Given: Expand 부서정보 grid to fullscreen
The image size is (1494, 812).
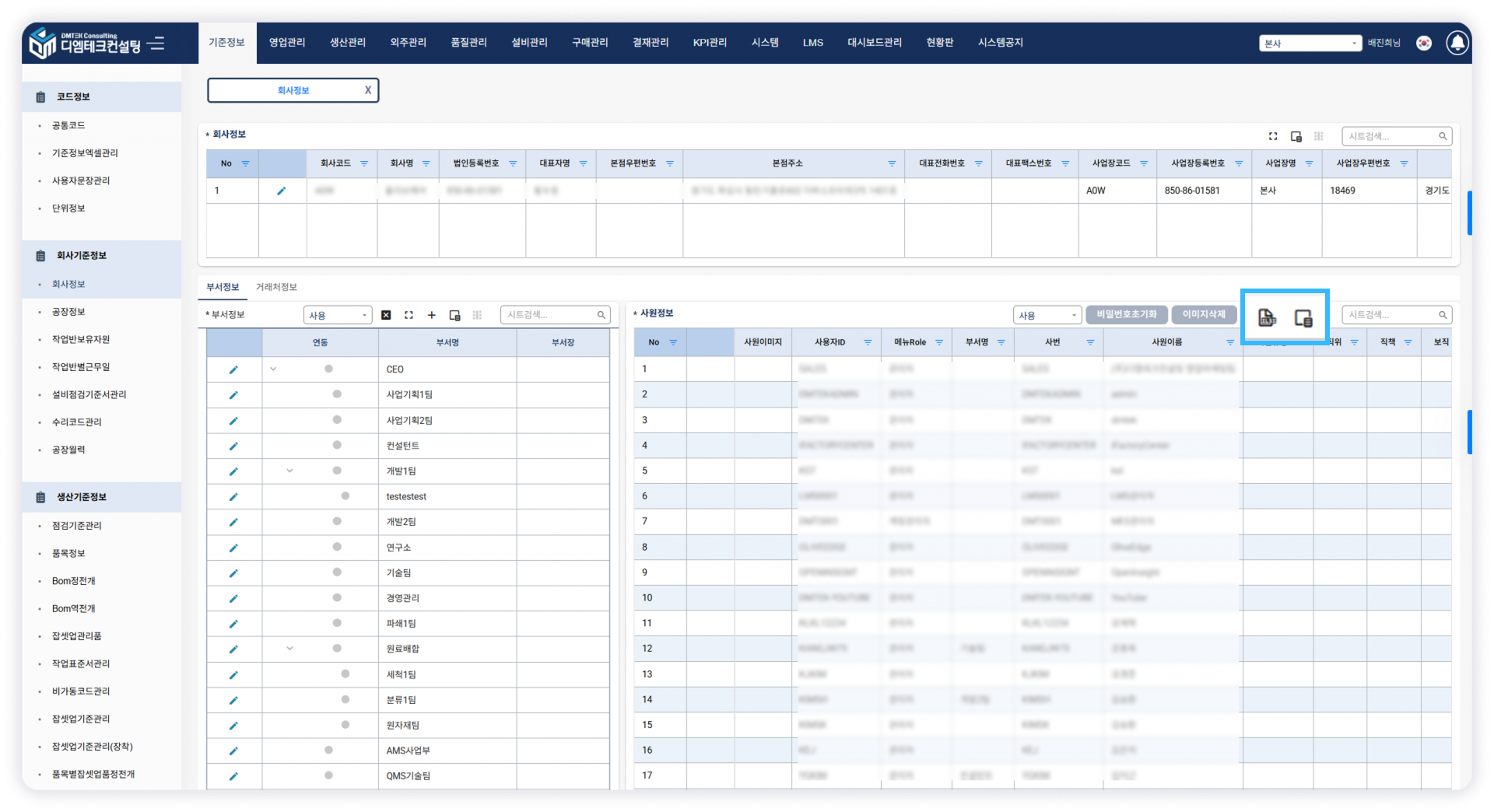Looking at the screenshot, I should [x=409, y=315].
